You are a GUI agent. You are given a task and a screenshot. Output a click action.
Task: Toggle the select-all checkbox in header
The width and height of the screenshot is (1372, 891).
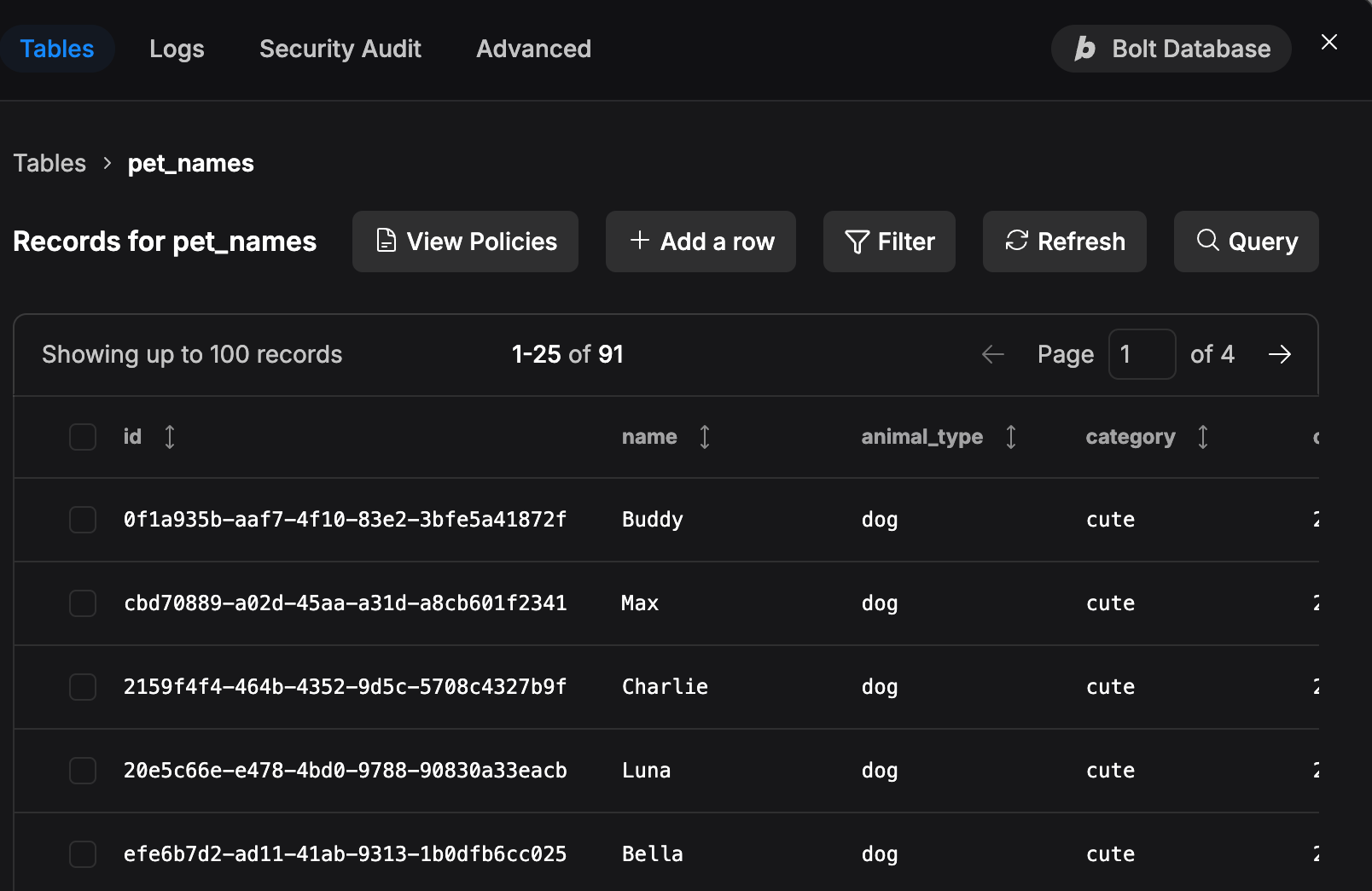(x=83, y=437)
